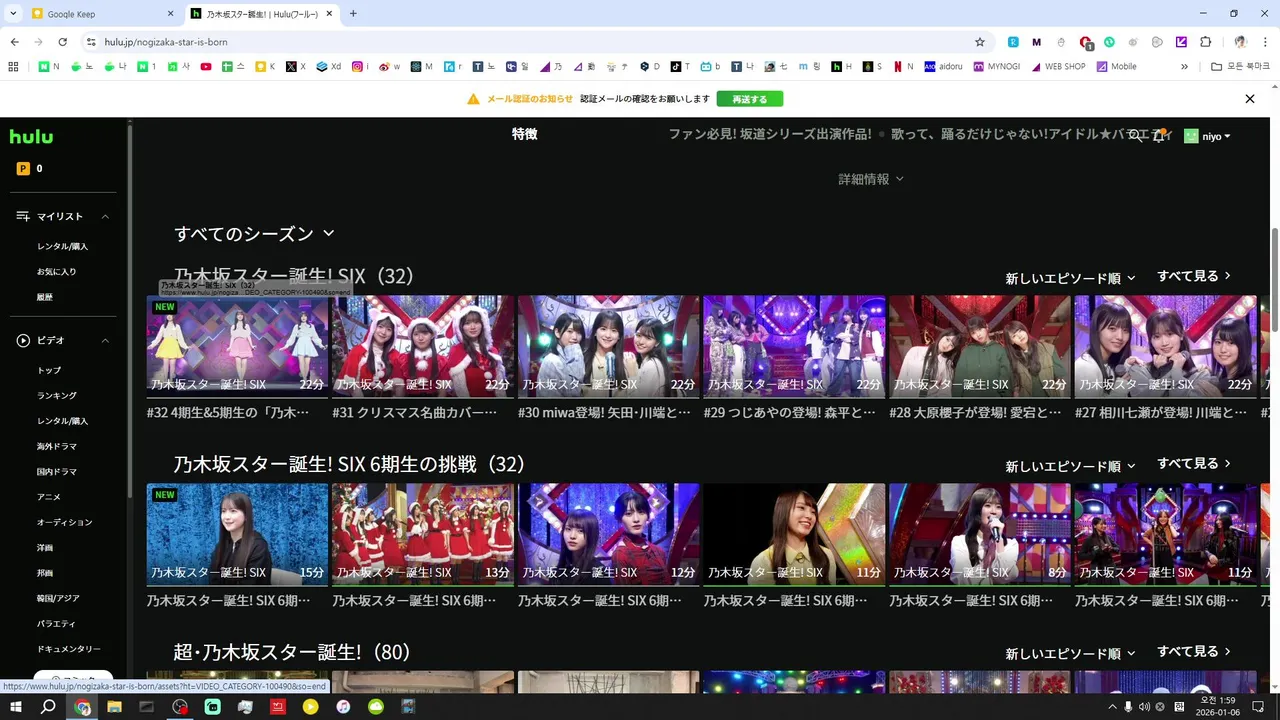
Task: Open the WEB SHOP bookmark
Action: (1058, 67)
